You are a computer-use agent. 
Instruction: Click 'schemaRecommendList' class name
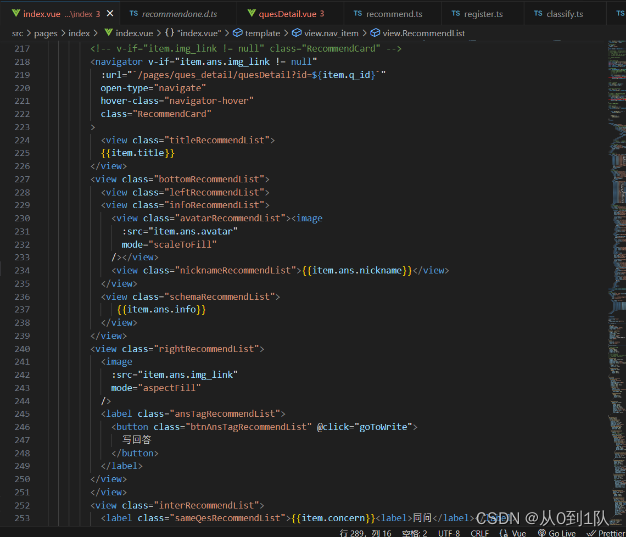(x=220, y=297)
